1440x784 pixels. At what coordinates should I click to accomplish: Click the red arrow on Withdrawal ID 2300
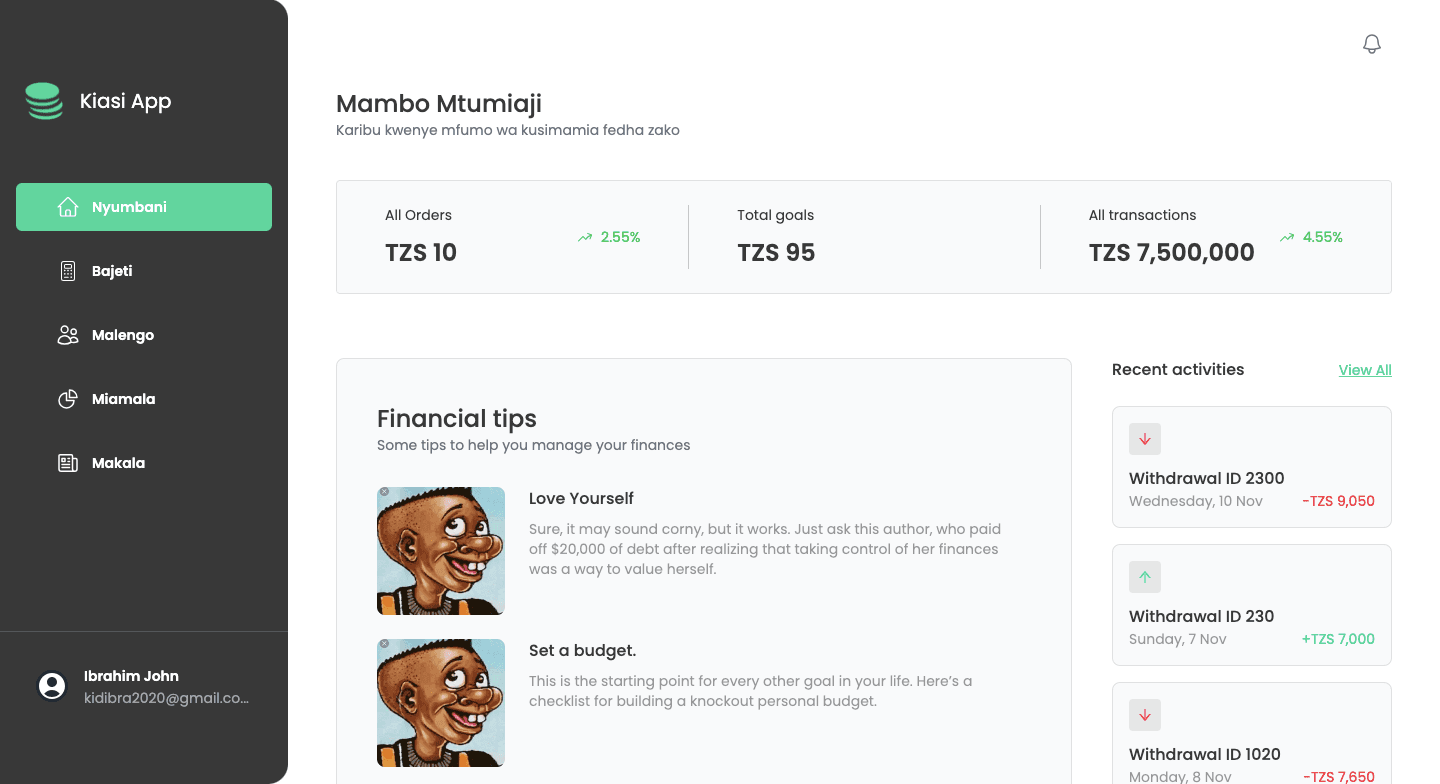pos(1145,439)
